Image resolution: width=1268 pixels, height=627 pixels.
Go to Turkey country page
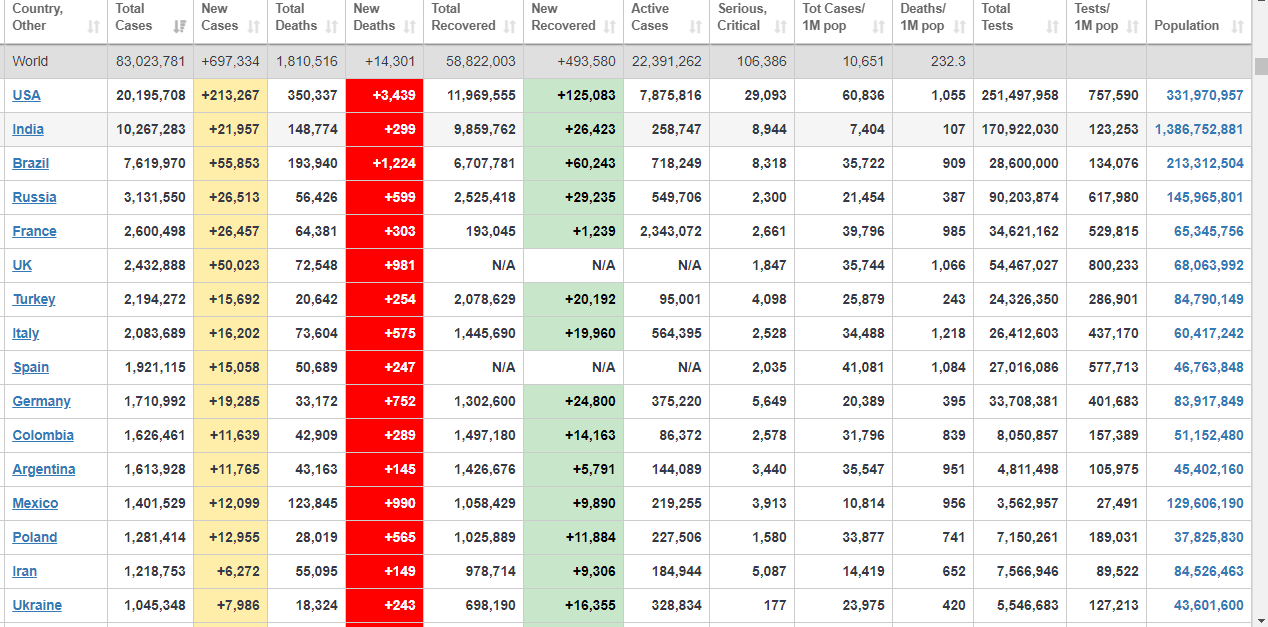point(34,299)
